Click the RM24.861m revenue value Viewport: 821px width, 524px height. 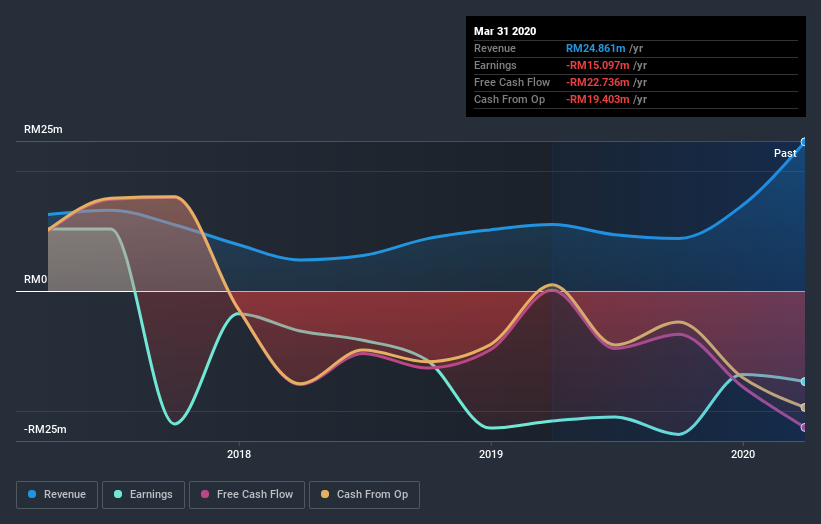[595, 48]
